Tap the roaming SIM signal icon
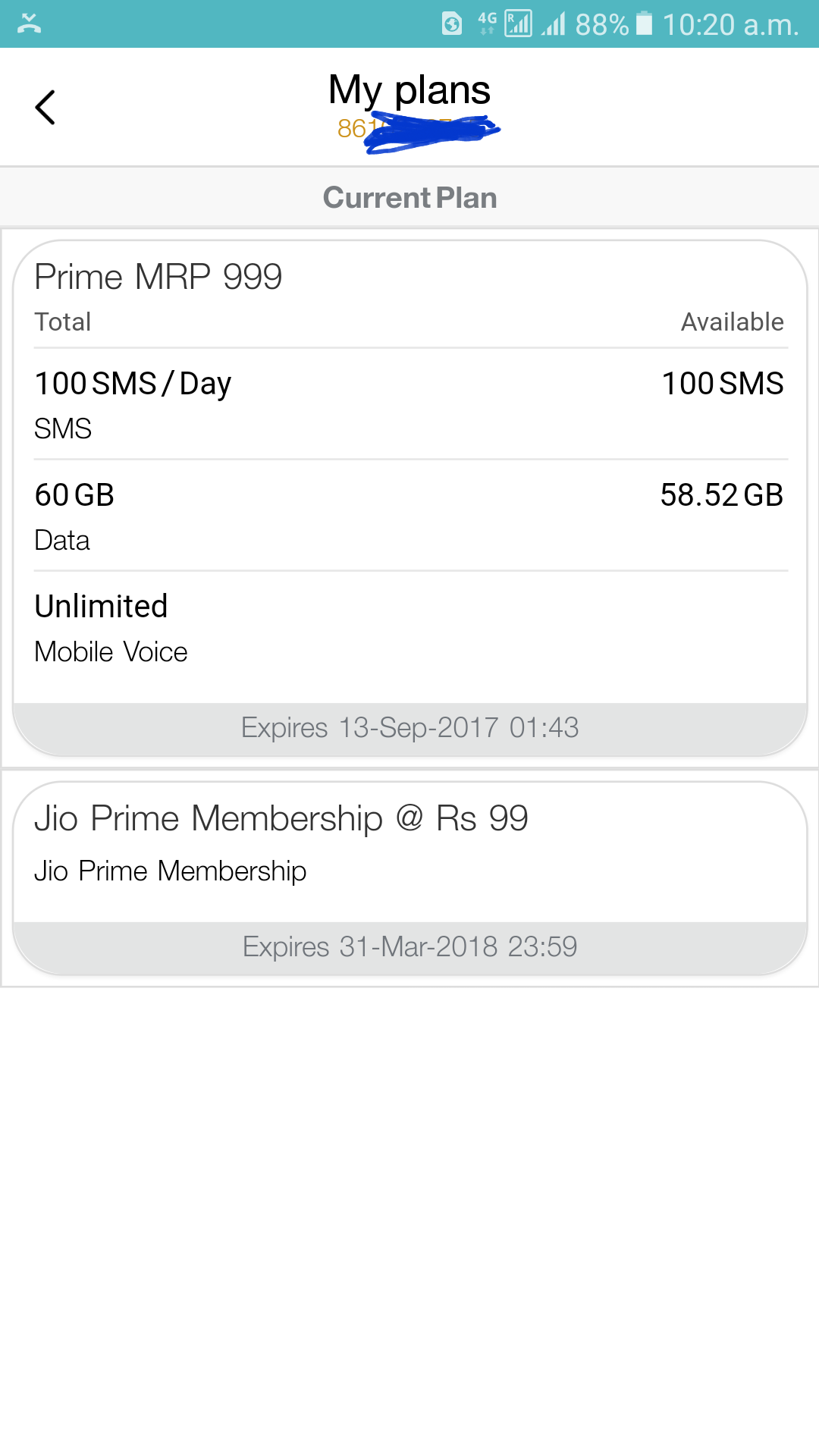The height and width of the screenshot is (1456, 819). tap(519, 24)
